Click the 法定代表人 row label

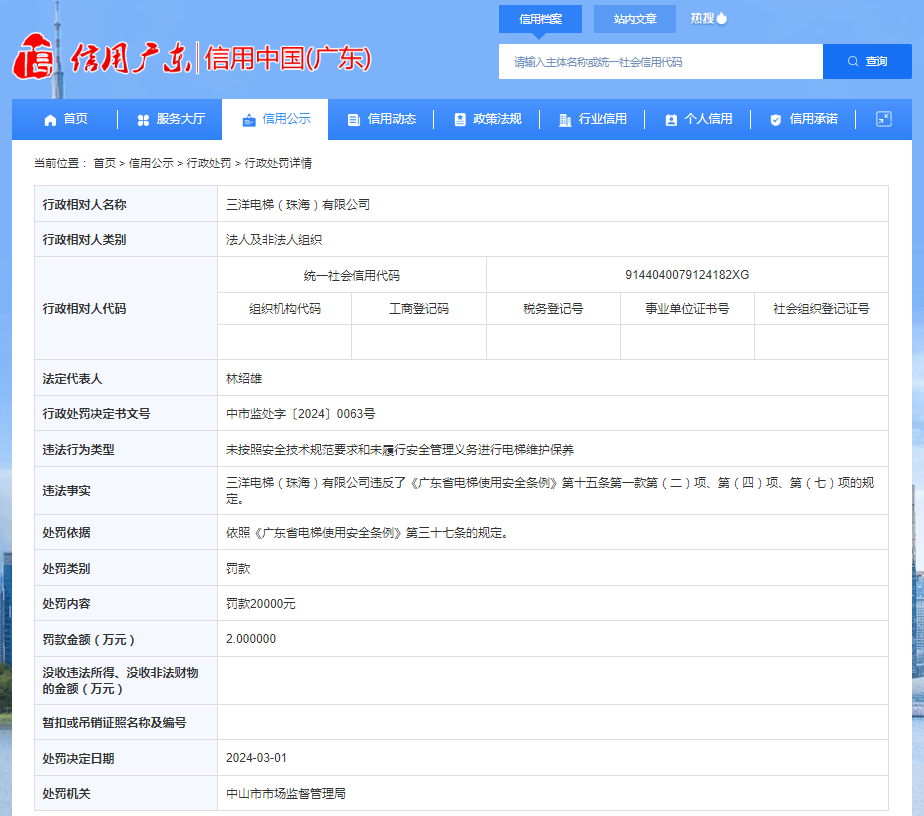[x=72, y=378]
